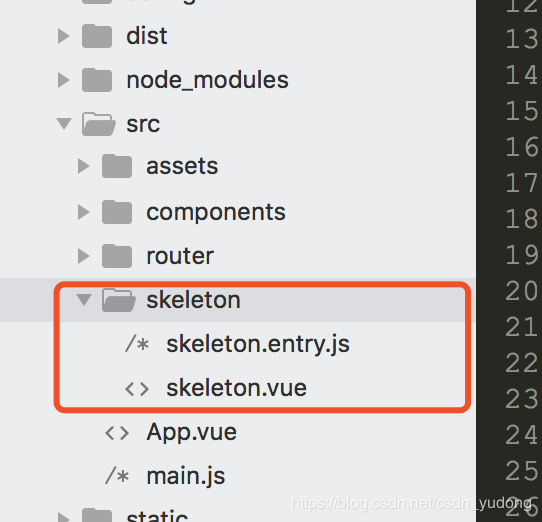Screen dimensions: 542x522
Task: Click line number 16 in gutter
Action: 522,147
